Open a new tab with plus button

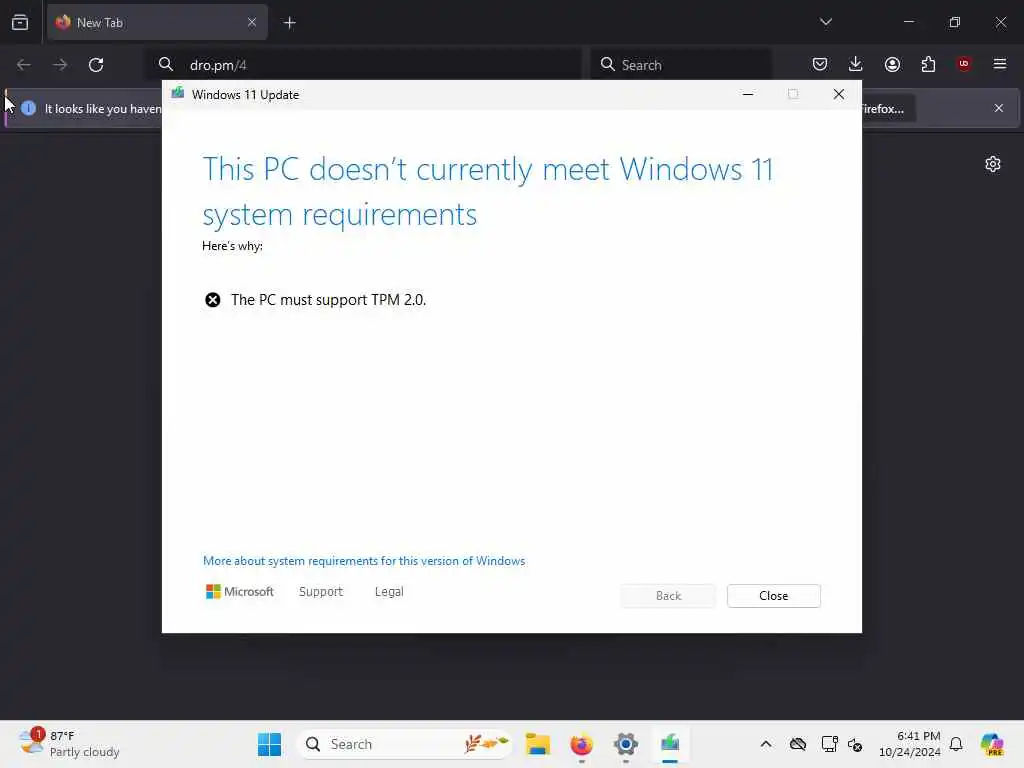[289, 23]
